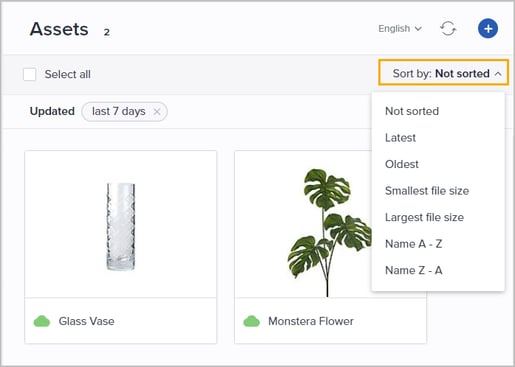Click green cloud icon beside Glass Vase
This screenshot has height=367, width=515.
click(x=42, y=321)
